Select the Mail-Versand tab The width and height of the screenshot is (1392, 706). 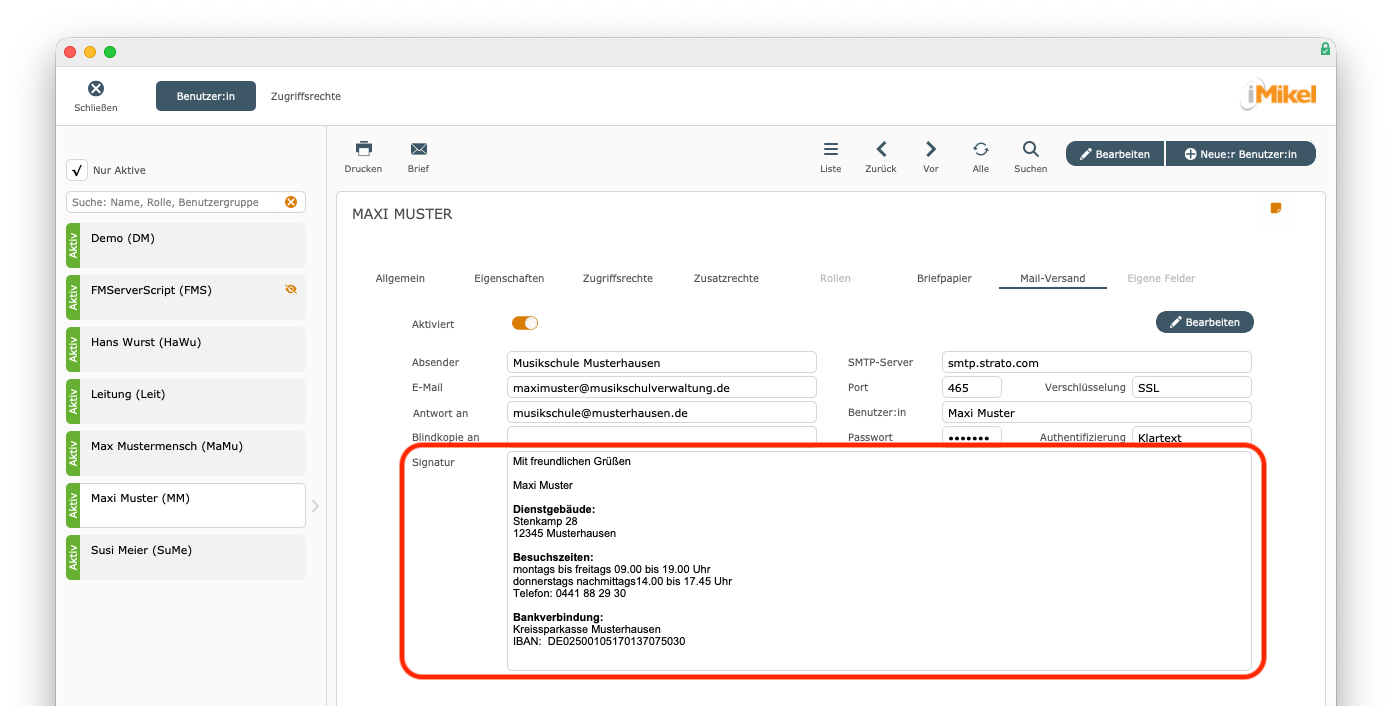[1052, 278]
